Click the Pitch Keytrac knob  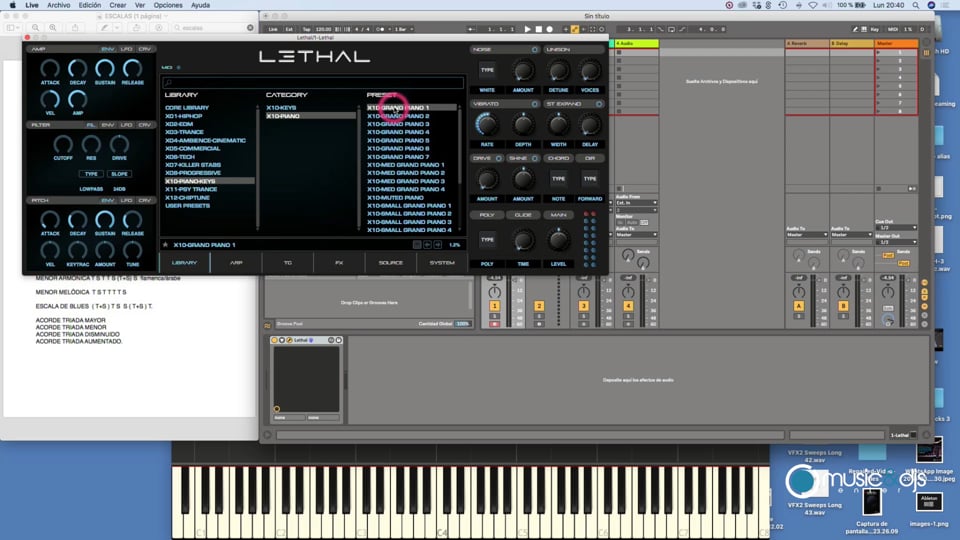click(77, 250)
